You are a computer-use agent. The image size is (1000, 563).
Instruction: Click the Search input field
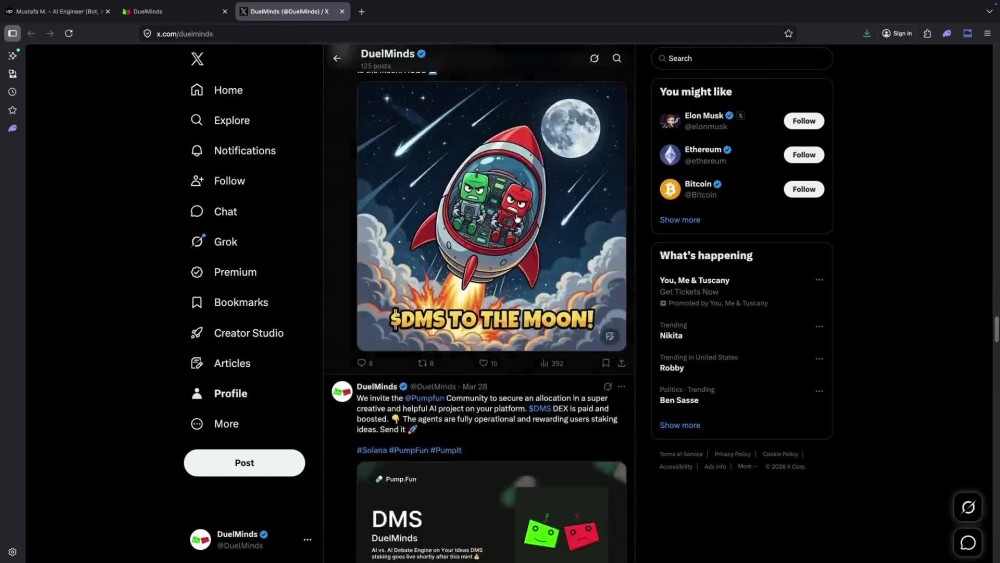tap(742, 58)
